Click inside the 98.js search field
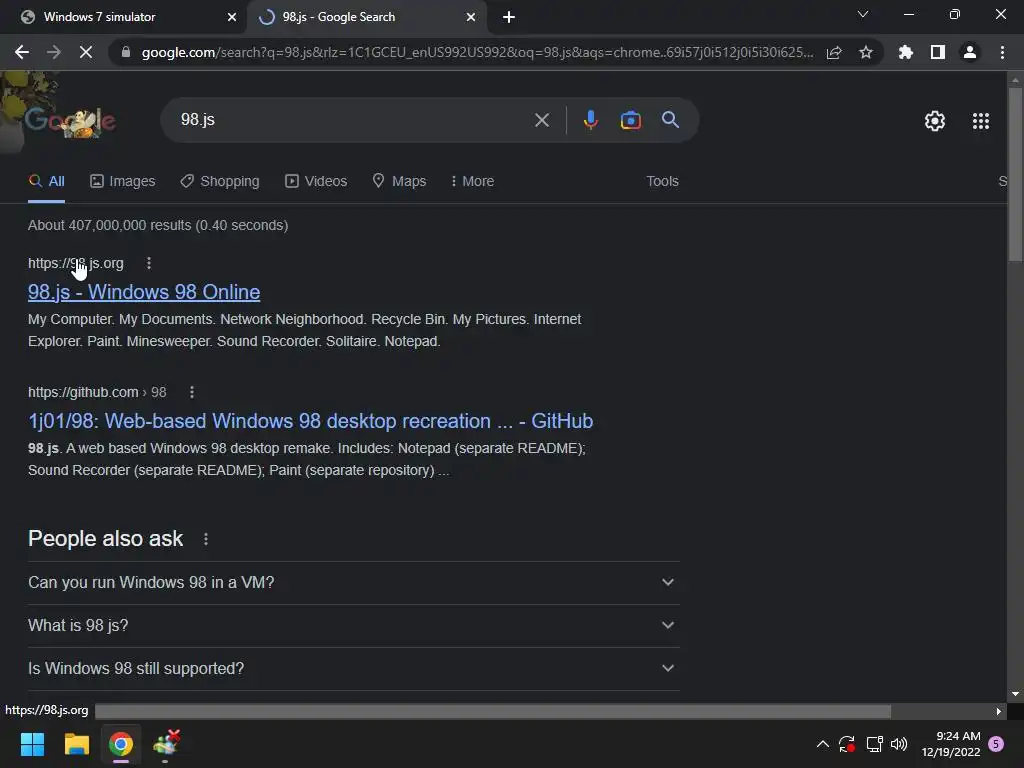This screenshot has height=768, width=1024. (353, 120)
